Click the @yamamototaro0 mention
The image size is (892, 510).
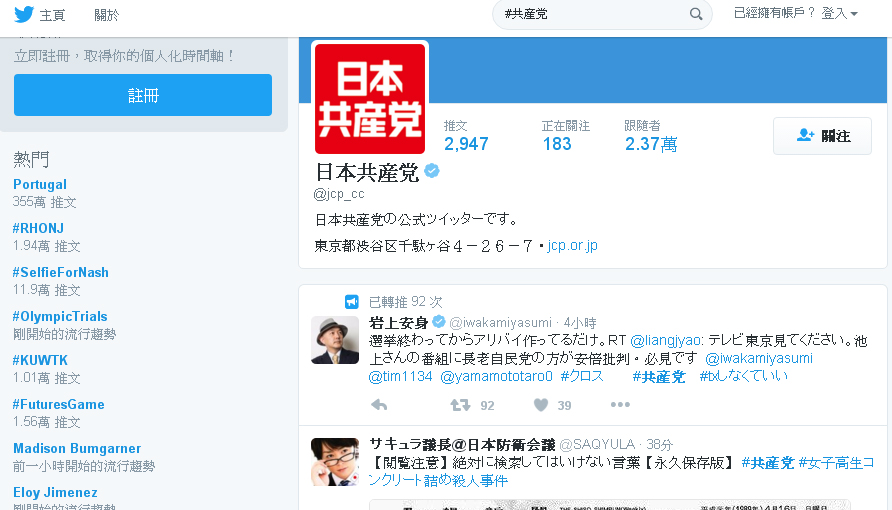click(497, 376)
